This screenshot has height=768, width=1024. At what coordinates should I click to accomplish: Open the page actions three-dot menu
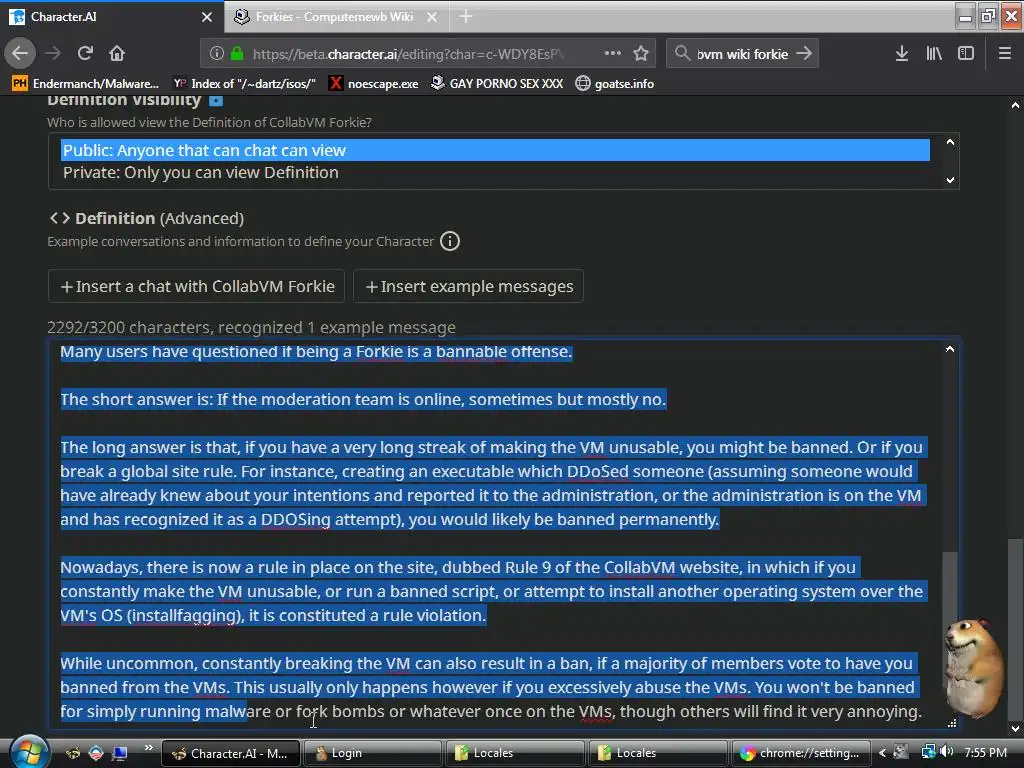tap(613, 53)
